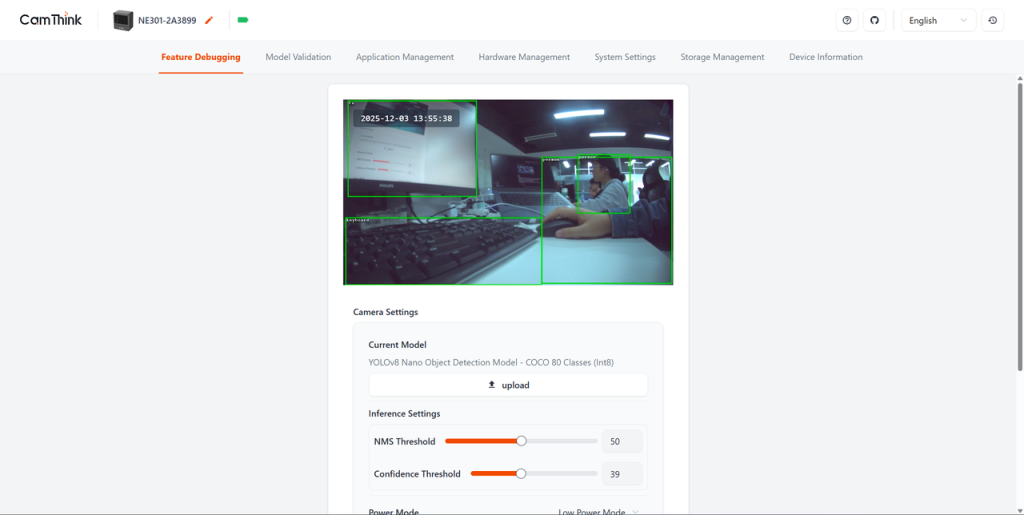View the Device Information tab
Image resolution: width=1024 pixels, height=515 pixels.
click(825, 57)
